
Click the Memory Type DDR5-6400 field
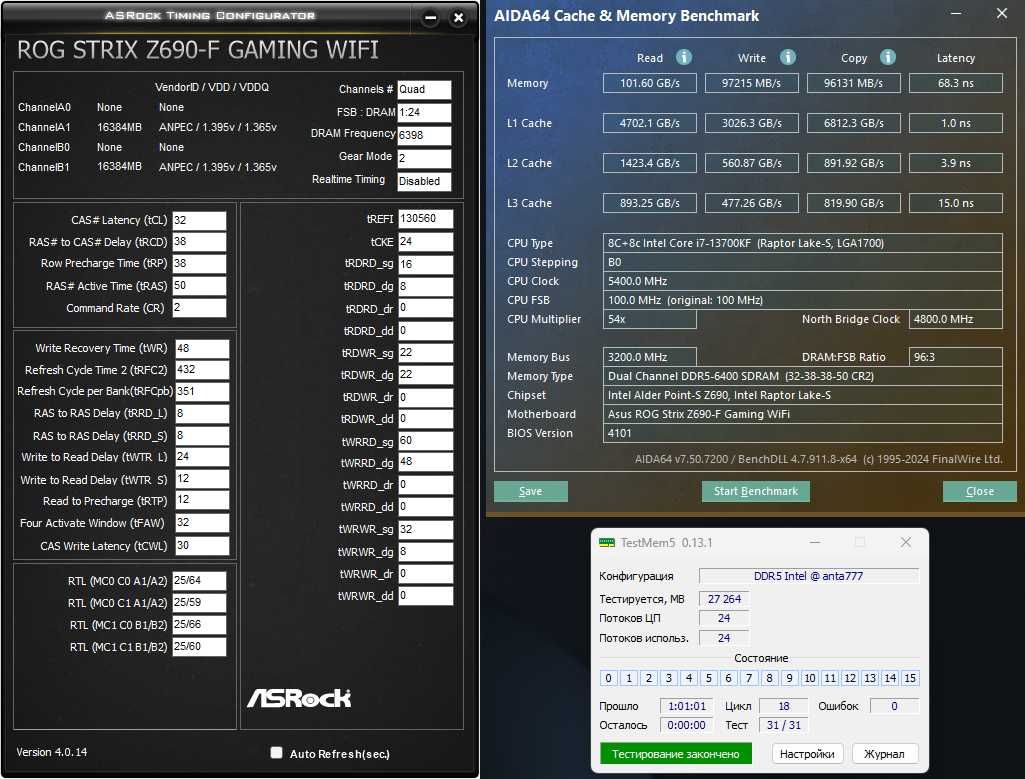[x=803, y=376]
